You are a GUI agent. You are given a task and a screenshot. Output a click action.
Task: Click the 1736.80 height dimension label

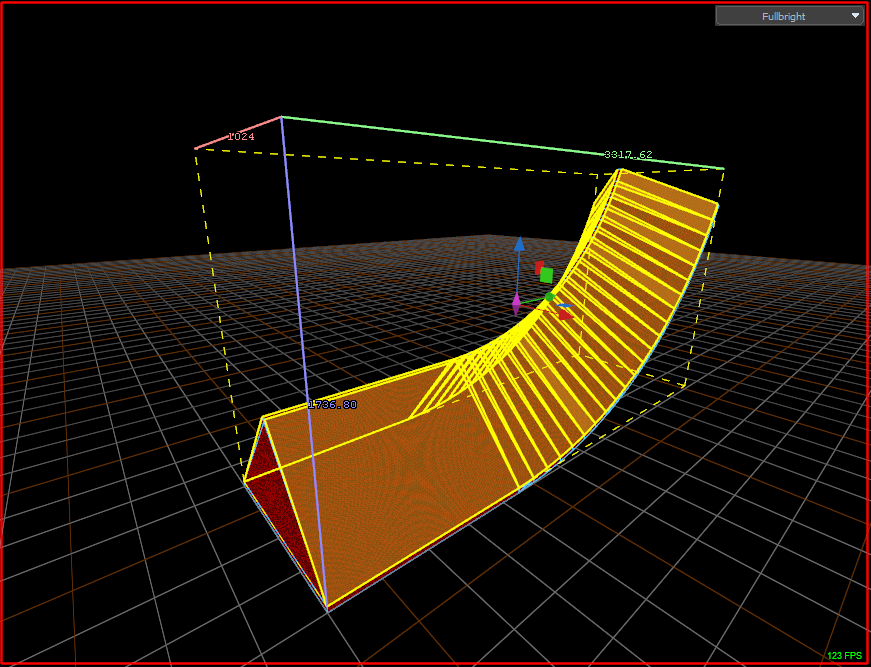coord(332,404)
